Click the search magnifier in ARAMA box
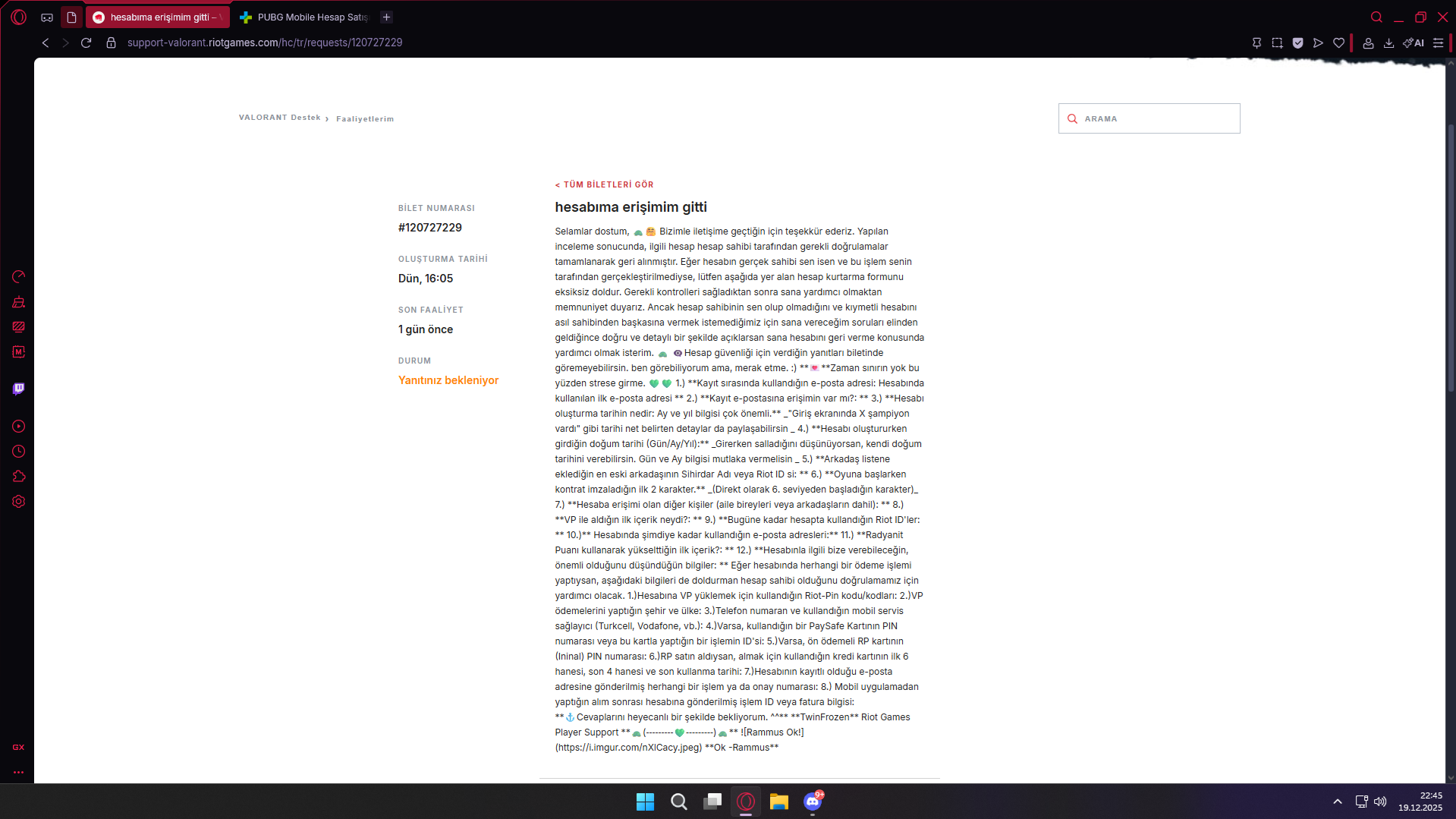Screen dimensions: 1456x819 1072,119
